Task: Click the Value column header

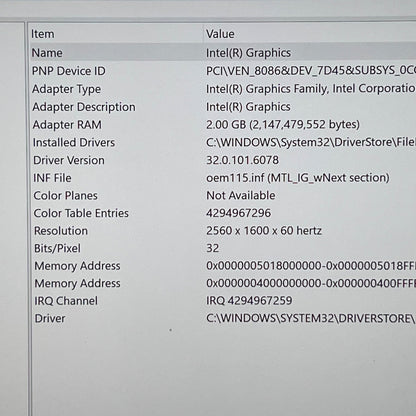Action: pos(220,34)
